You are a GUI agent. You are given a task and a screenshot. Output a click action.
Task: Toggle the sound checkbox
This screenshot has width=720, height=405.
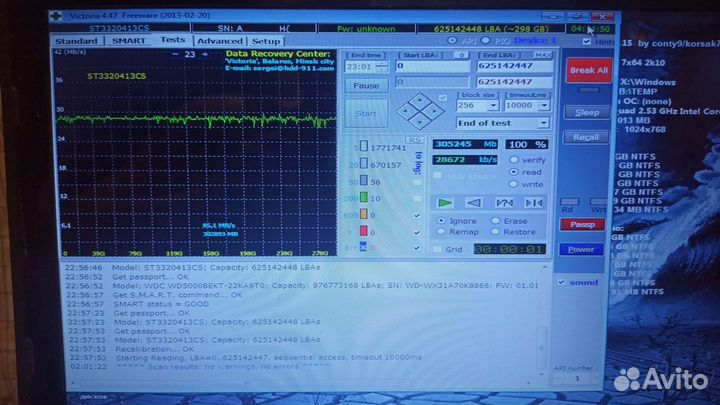coord(561,282)
